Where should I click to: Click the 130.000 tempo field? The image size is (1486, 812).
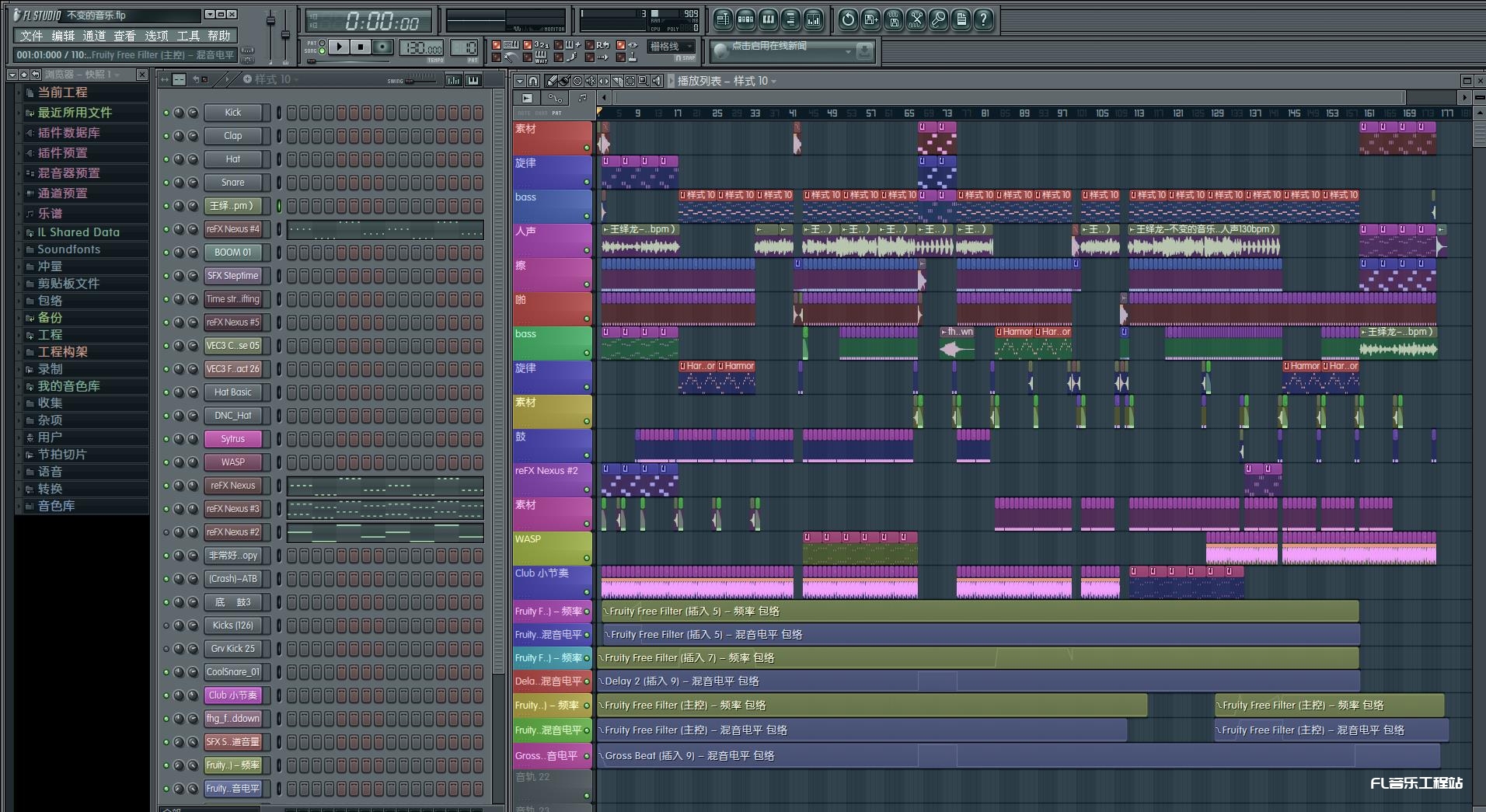[x=421, y=47]
